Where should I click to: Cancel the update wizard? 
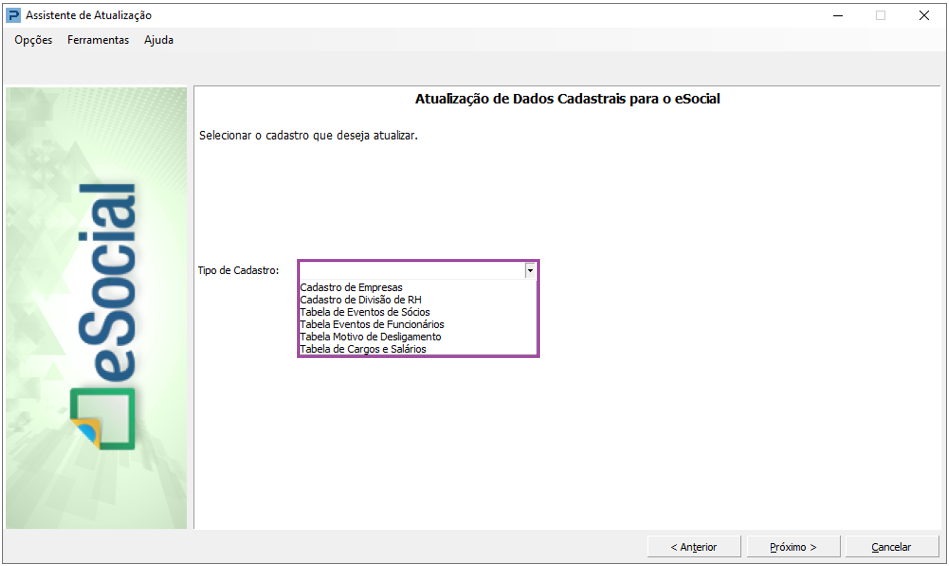coord(891,547)
